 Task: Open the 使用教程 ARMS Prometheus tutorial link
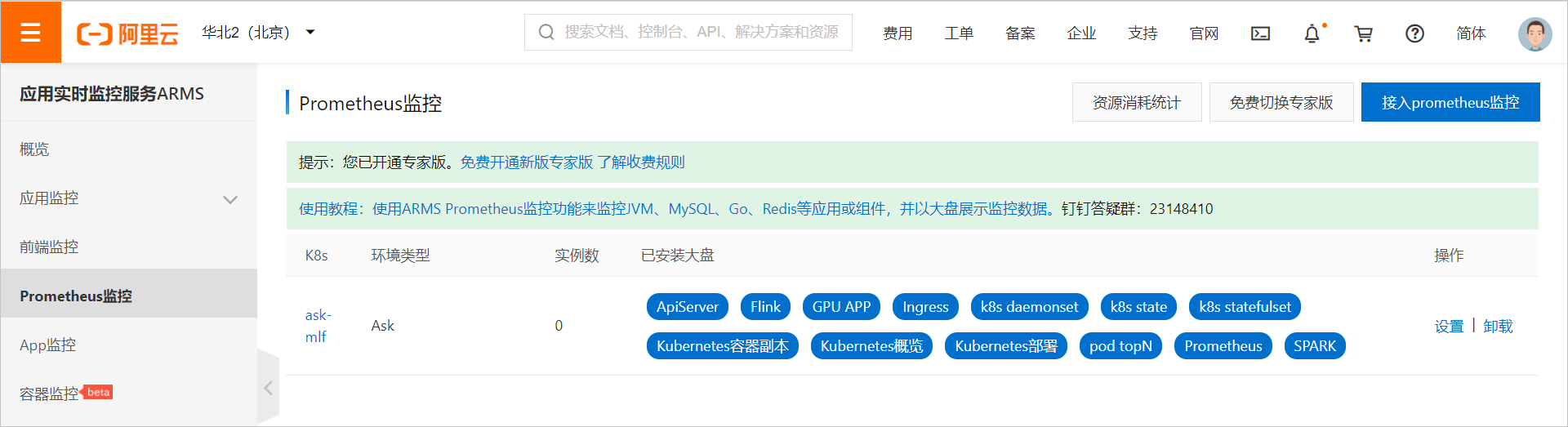point(677,209)
